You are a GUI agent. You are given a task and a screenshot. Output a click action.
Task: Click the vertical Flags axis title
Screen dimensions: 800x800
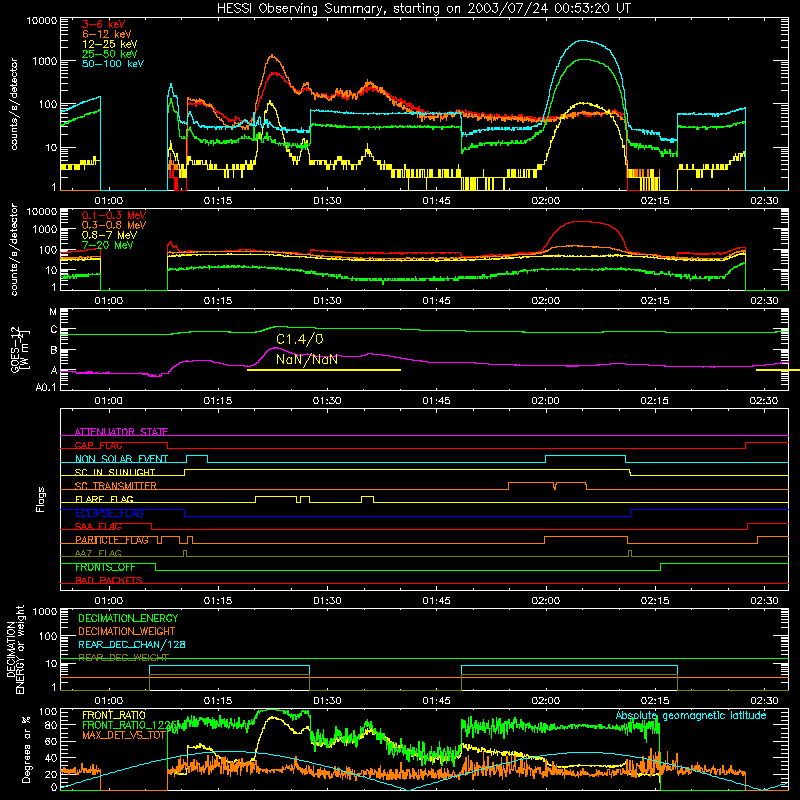[41, 500]
